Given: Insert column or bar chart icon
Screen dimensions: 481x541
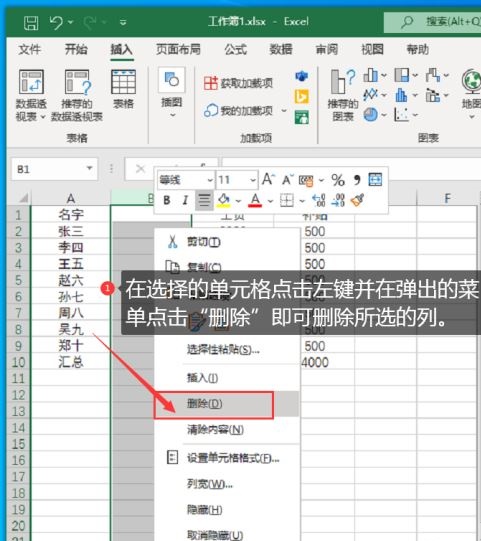Looking at the screenshot, I should 371,75.
